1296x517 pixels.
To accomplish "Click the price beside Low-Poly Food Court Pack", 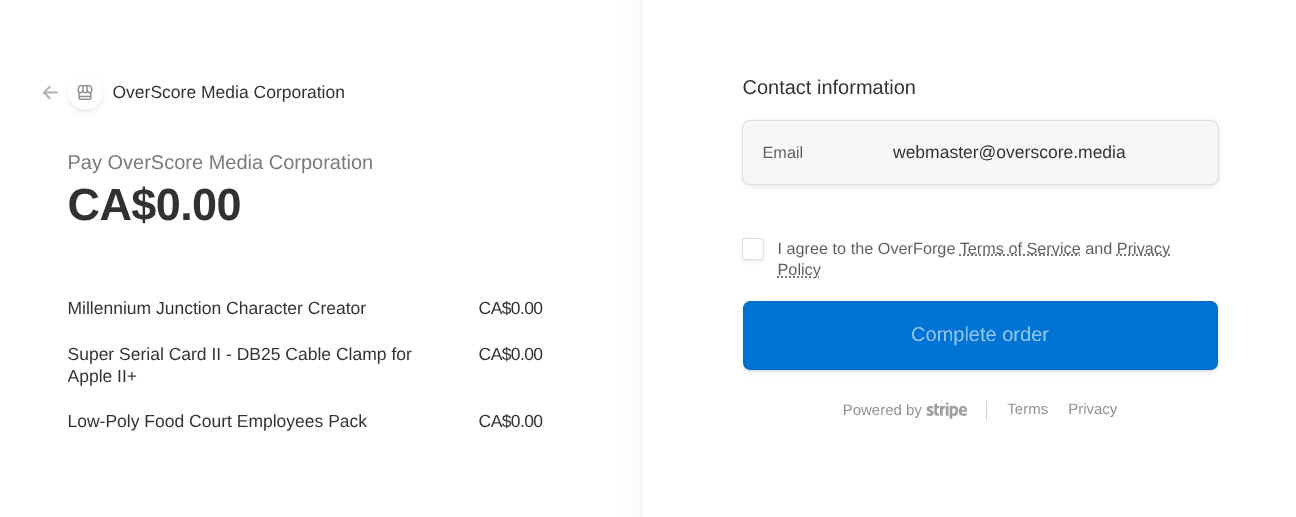I will pos(510,422).
